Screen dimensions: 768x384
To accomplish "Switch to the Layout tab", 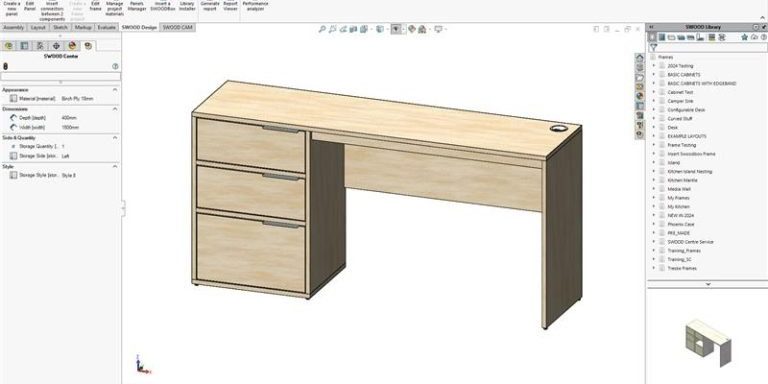I will coord(38,27).
